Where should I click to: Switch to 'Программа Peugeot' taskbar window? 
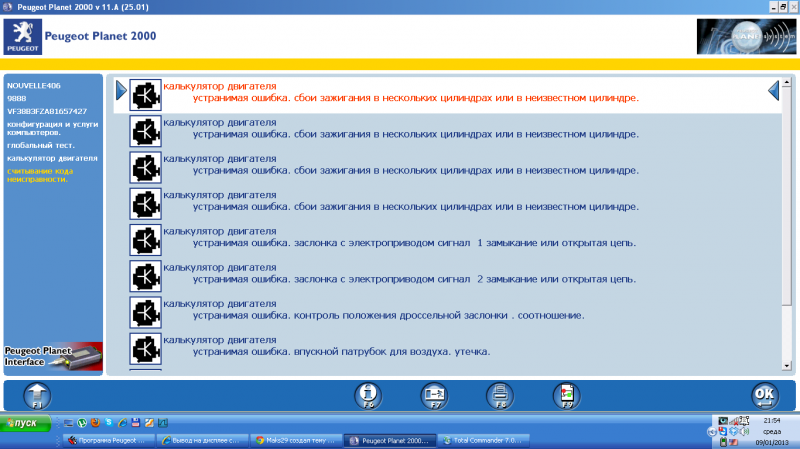click(x=108, y=440)
